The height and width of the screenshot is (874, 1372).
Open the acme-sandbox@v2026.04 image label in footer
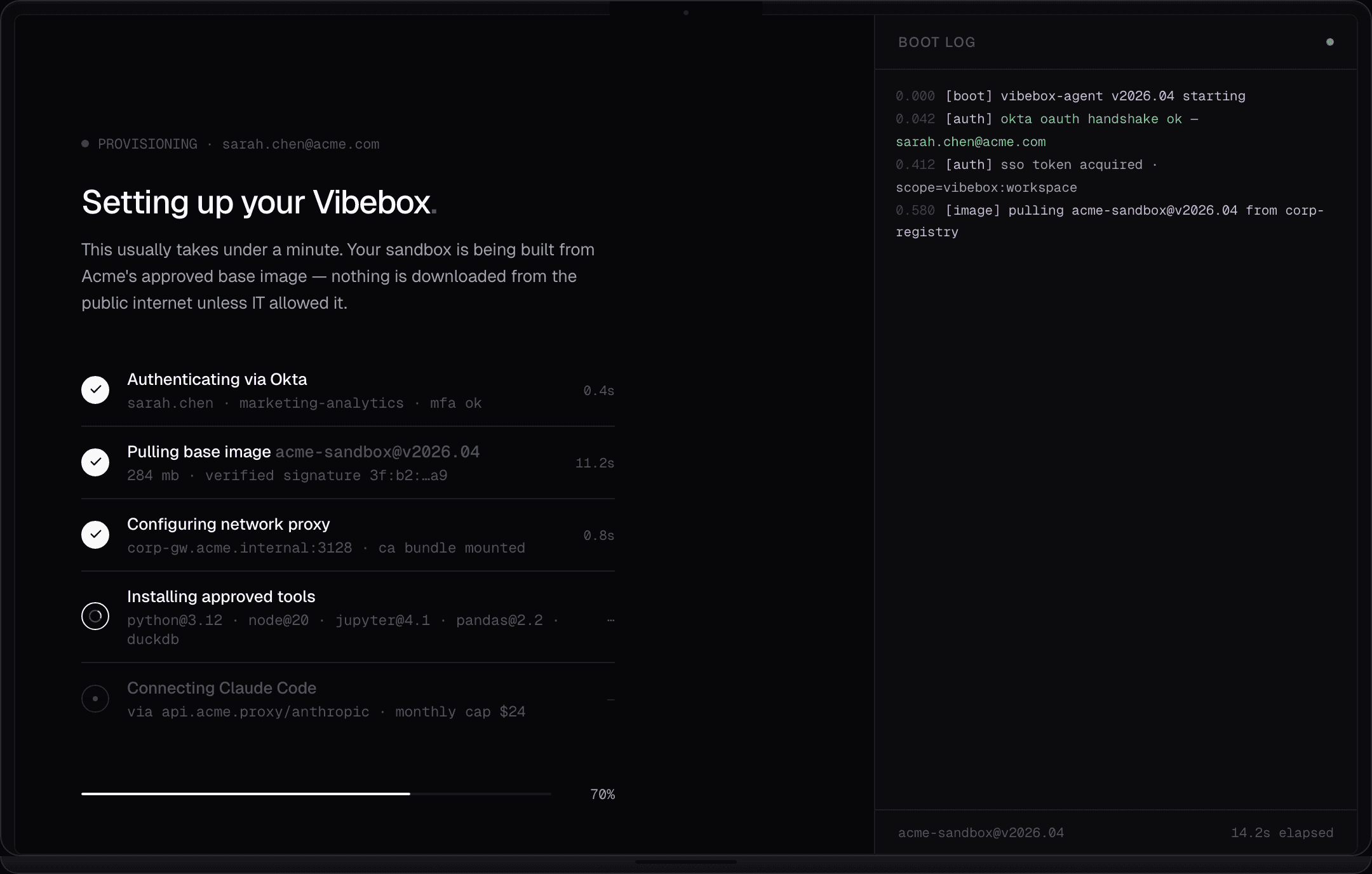pos(980,832)
